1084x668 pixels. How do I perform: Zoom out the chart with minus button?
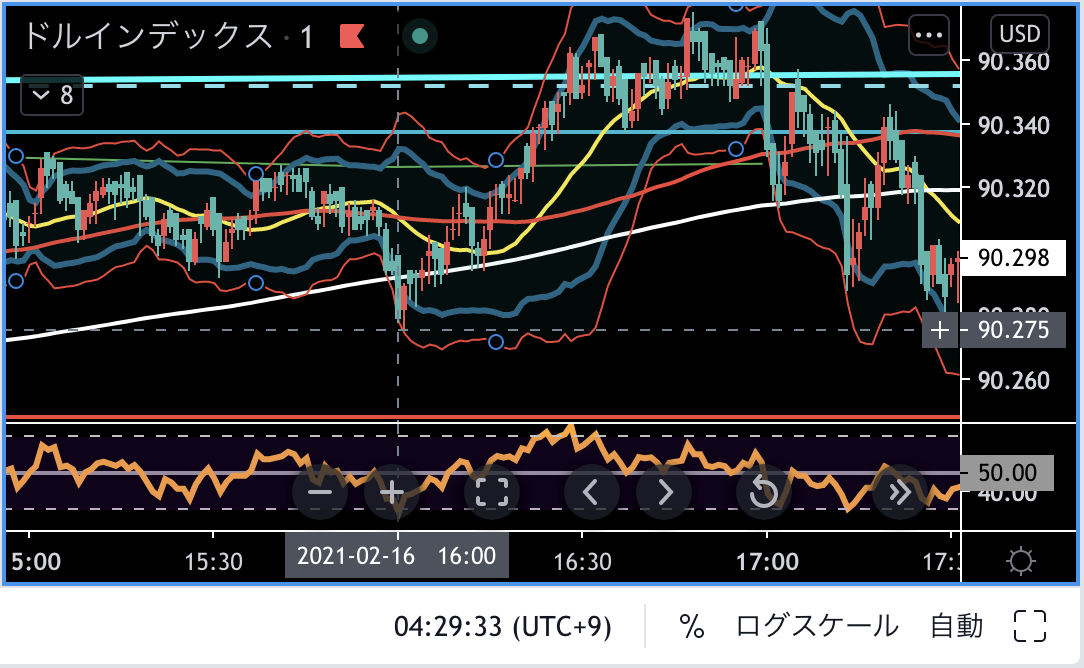[320, 492]
